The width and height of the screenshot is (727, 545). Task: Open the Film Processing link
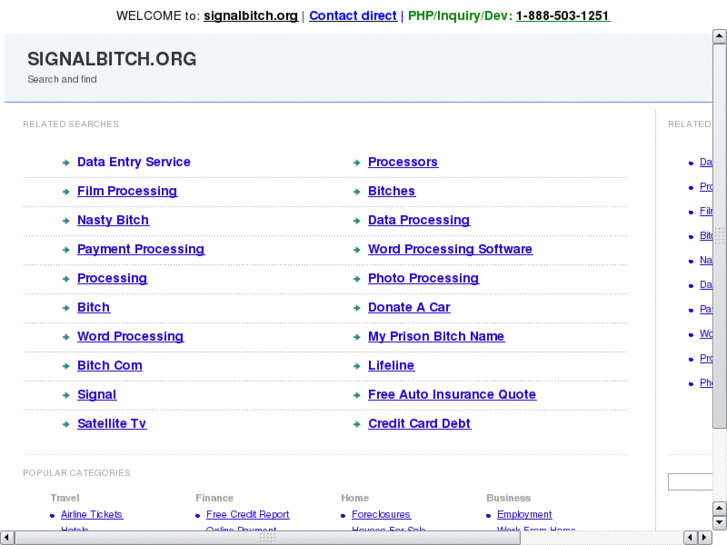[127, 191]
